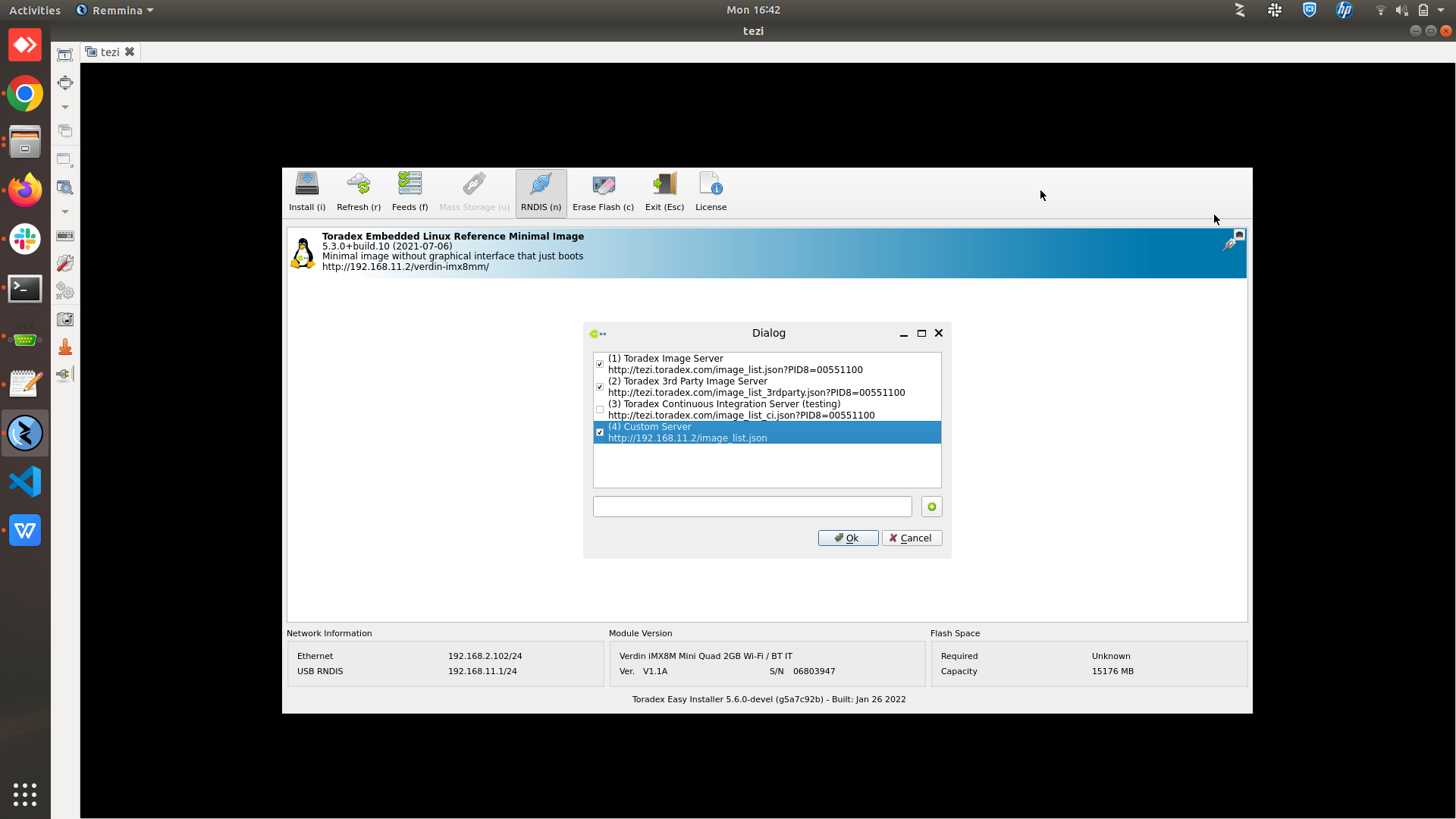Click the green add server button
Viewport: 1456px width, 819px height.
[931, 507]
